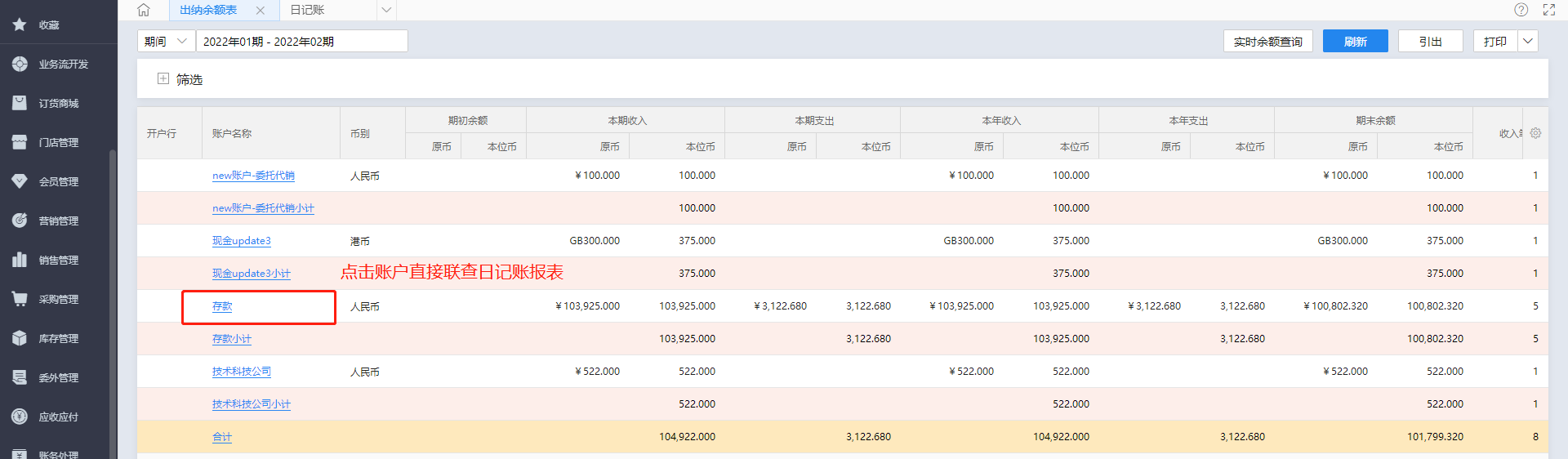Expand the 打印 dropdown arrow

click(1528, 41)
